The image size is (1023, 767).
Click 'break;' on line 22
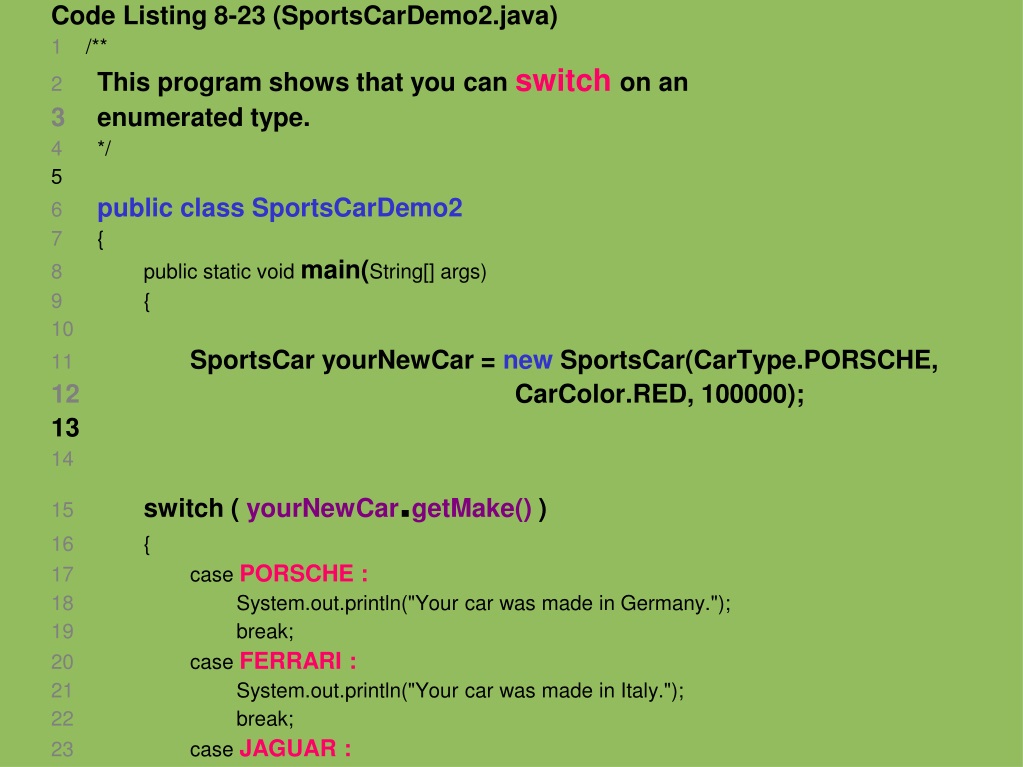click(265, 719)
